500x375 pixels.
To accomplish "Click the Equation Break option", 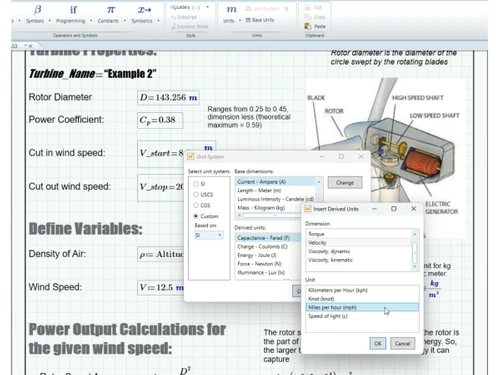I will (190, 26).
